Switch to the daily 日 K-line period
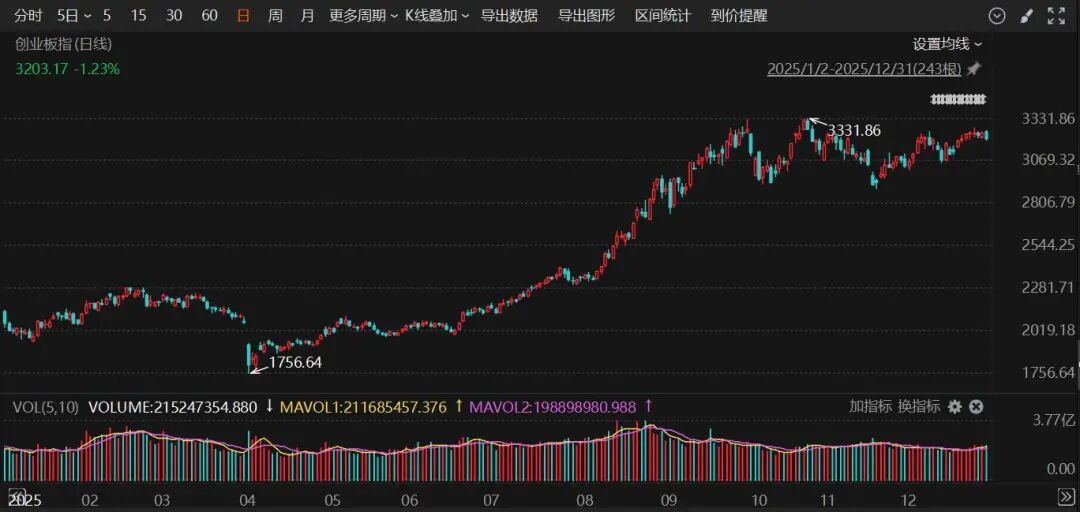Screen dimensions: 1080x512 coord(243,15)
